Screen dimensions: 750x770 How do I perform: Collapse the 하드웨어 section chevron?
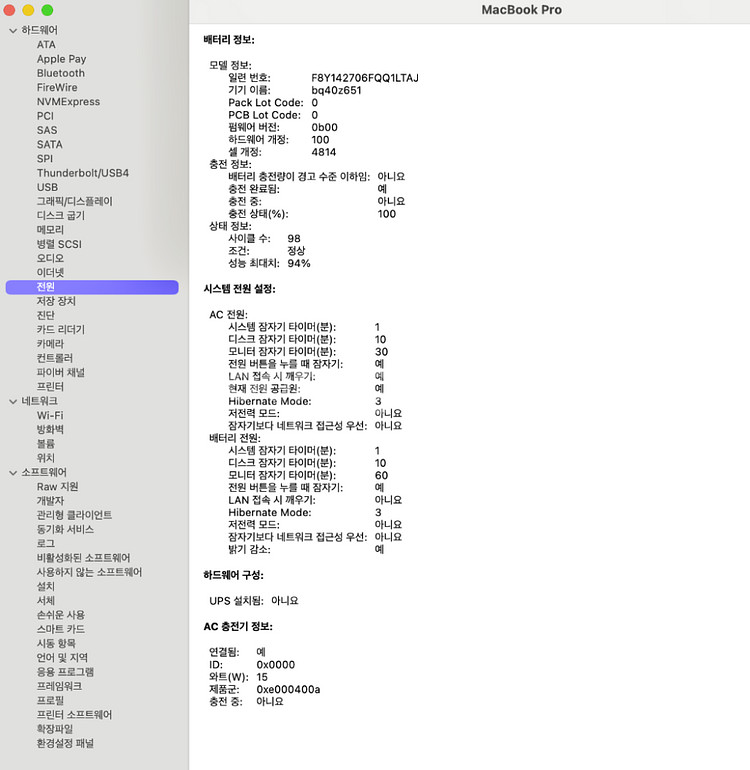click(x=13, y=30)
